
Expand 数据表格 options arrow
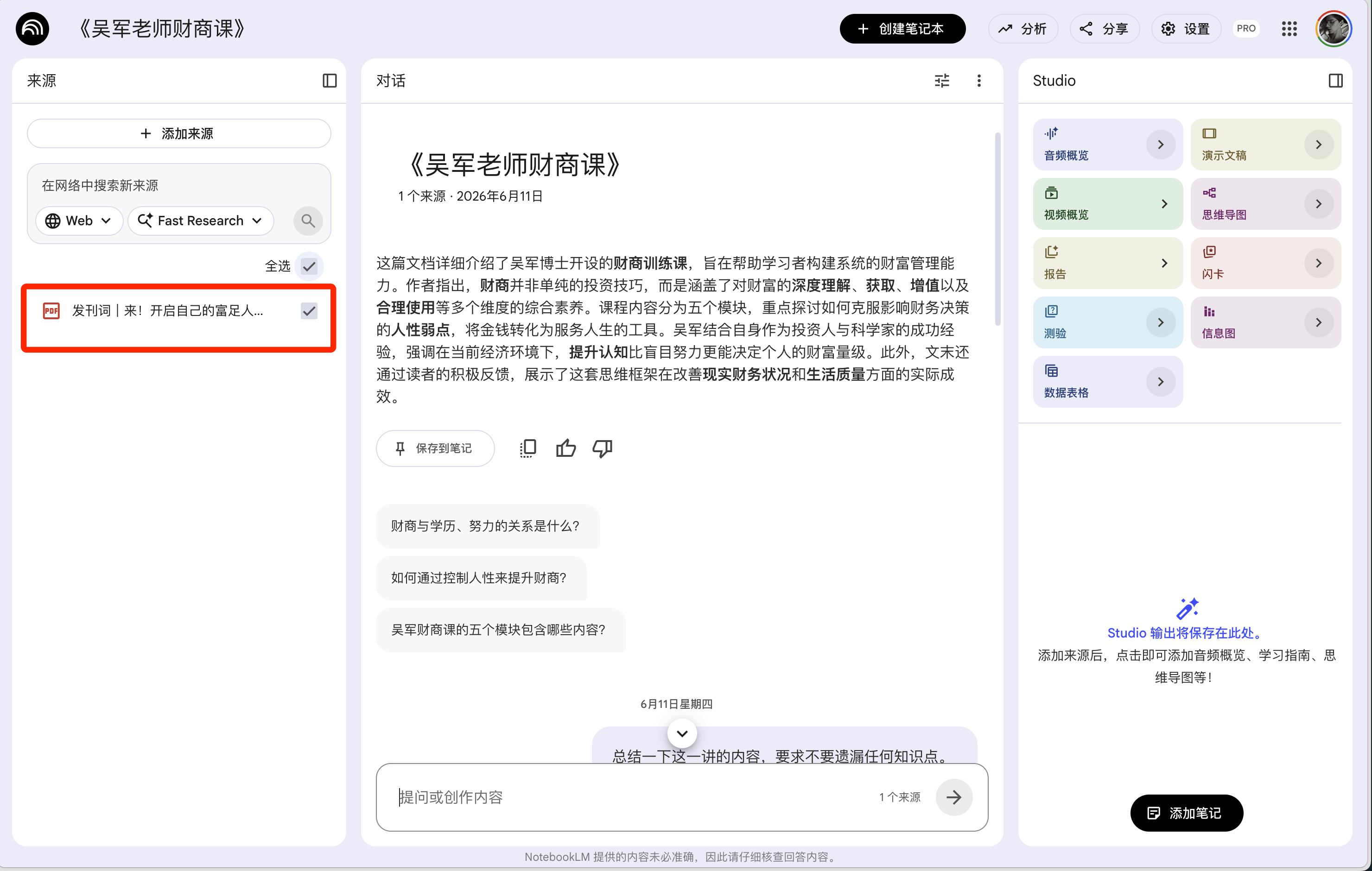click(1160, 382)
